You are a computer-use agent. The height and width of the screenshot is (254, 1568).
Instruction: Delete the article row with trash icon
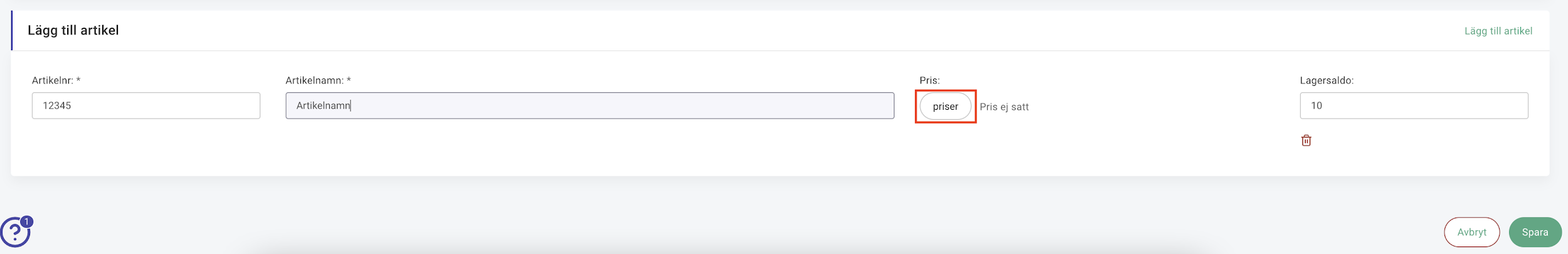point(1306,140)
